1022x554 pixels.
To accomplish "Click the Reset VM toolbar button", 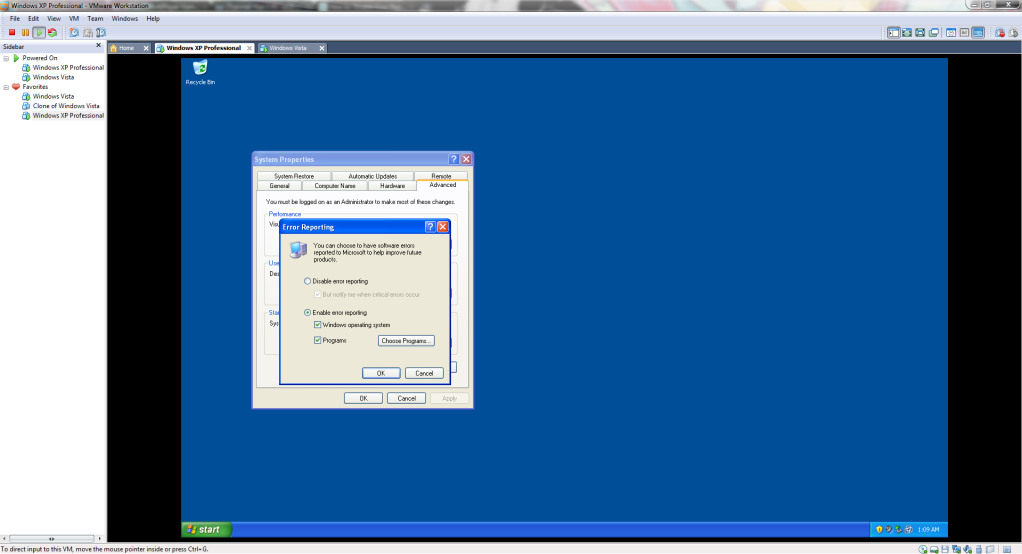I will 53,32.
